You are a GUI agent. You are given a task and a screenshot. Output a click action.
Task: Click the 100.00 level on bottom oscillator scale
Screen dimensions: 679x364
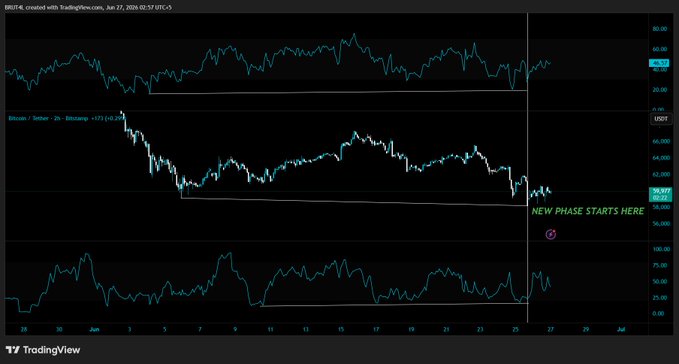coord(661,249)
